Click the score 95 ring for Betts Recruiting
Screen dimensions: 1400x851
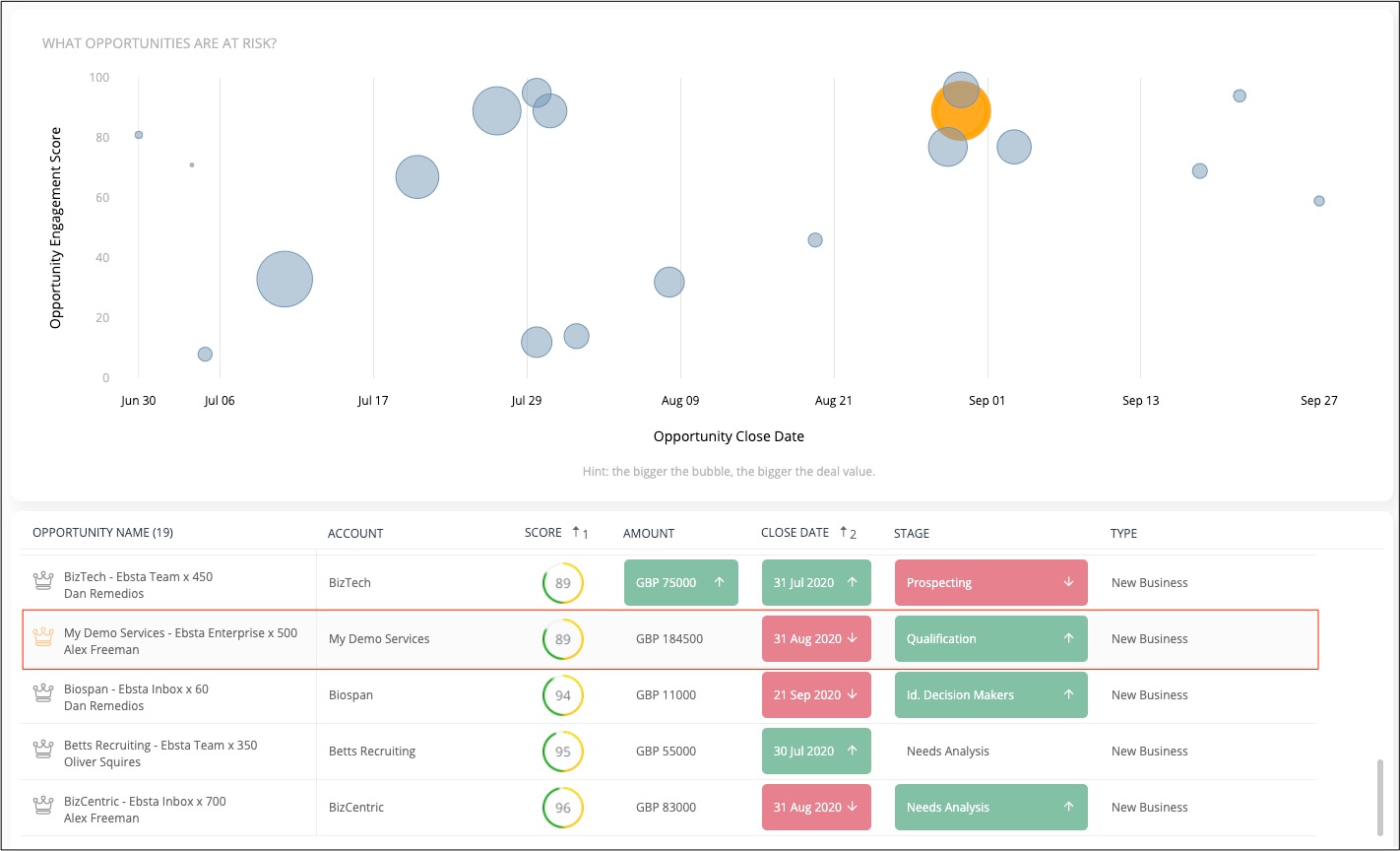click(x=563, y=752)
